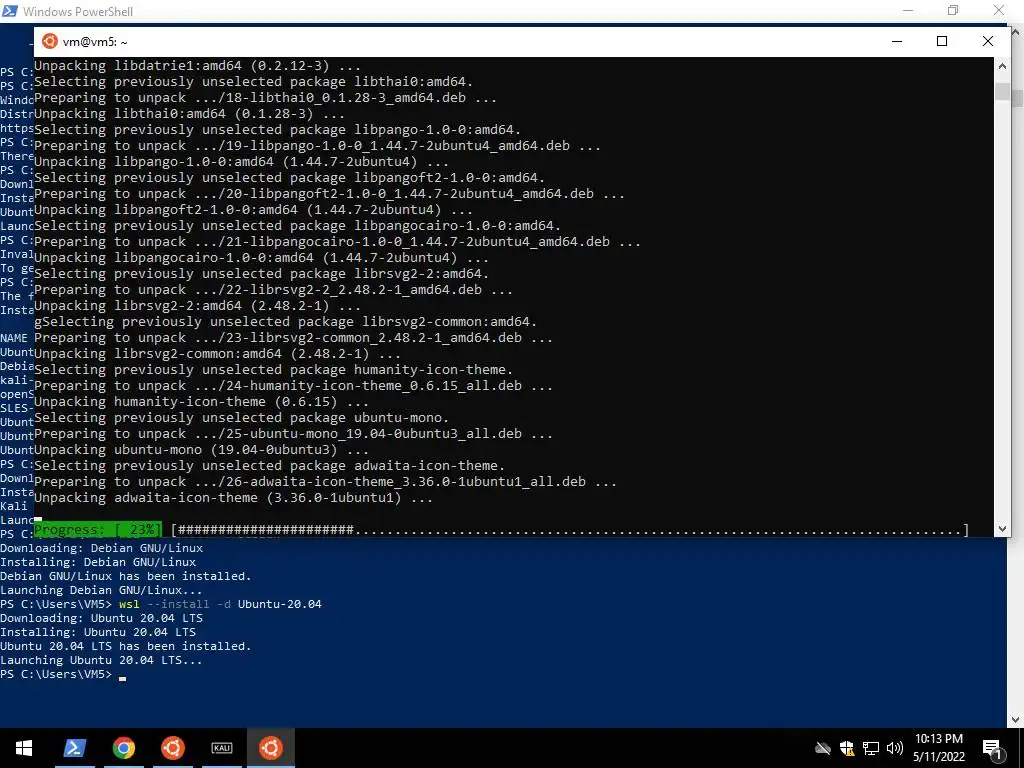
Task: Click "Ubuntu 20.04 LTS has been installed." line
Action: pyautogui.click(x=126, y=647)
